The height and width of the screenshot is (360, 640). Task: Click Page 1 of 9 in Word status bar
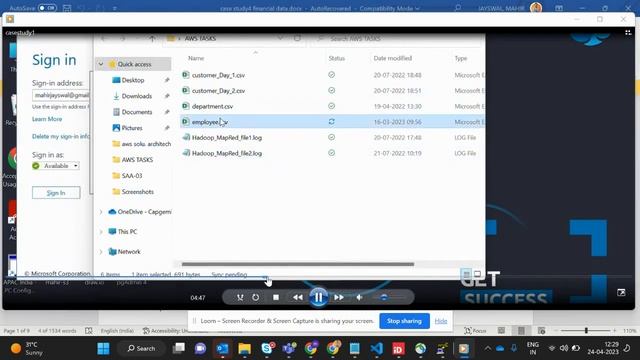click(17, 331)
